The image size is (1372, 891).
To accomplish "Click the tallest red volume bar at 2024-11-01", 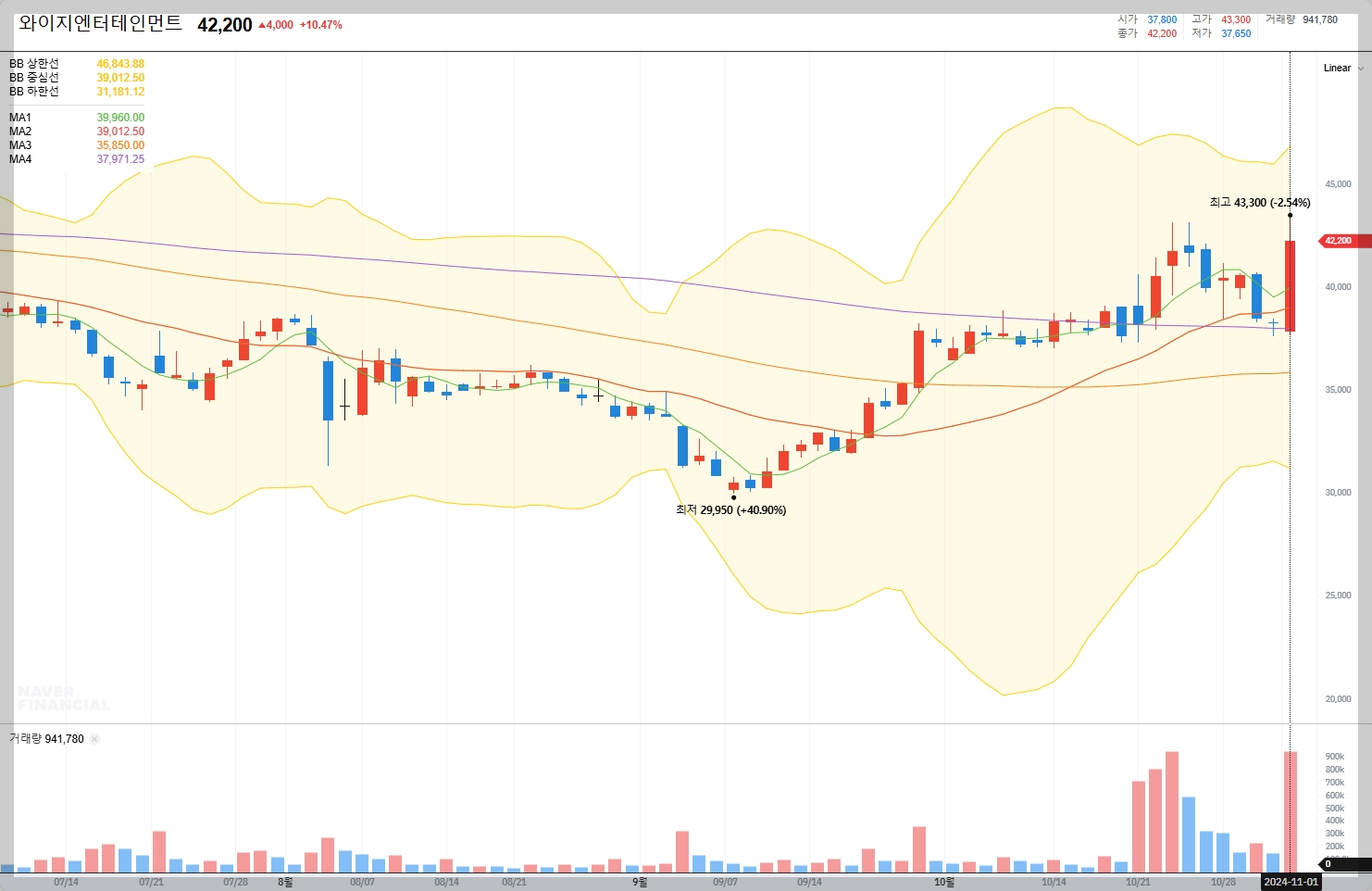I will coord(1290,812).
